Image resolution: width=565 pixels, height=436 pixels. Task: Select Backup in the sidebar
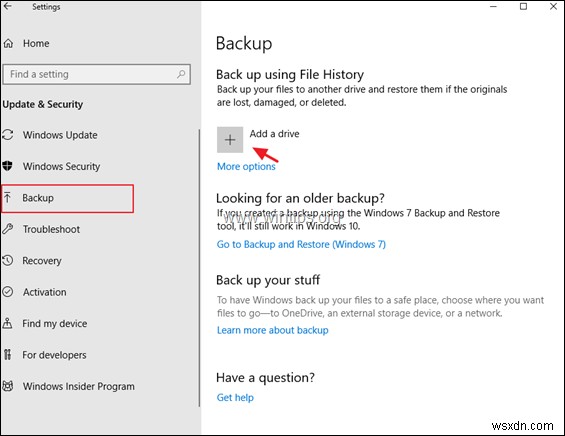68,198
